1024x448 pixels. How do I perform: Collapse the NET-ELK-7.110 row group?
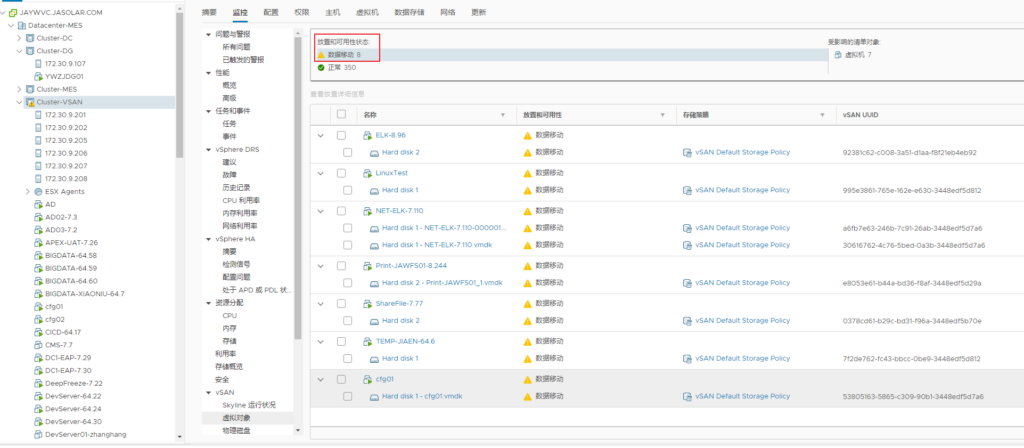click(320, 211)
